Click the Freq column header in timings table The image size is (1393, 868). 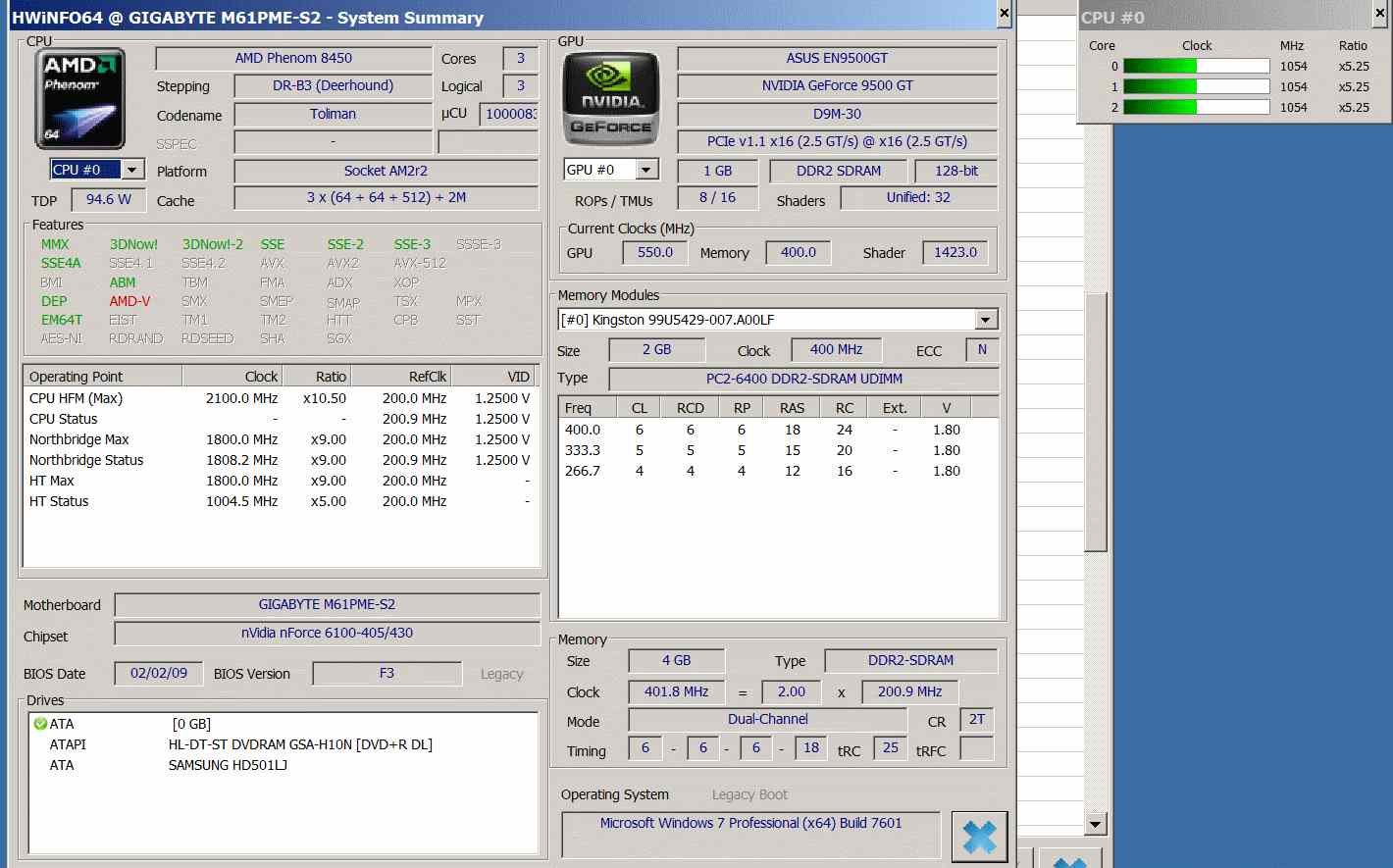587,408
